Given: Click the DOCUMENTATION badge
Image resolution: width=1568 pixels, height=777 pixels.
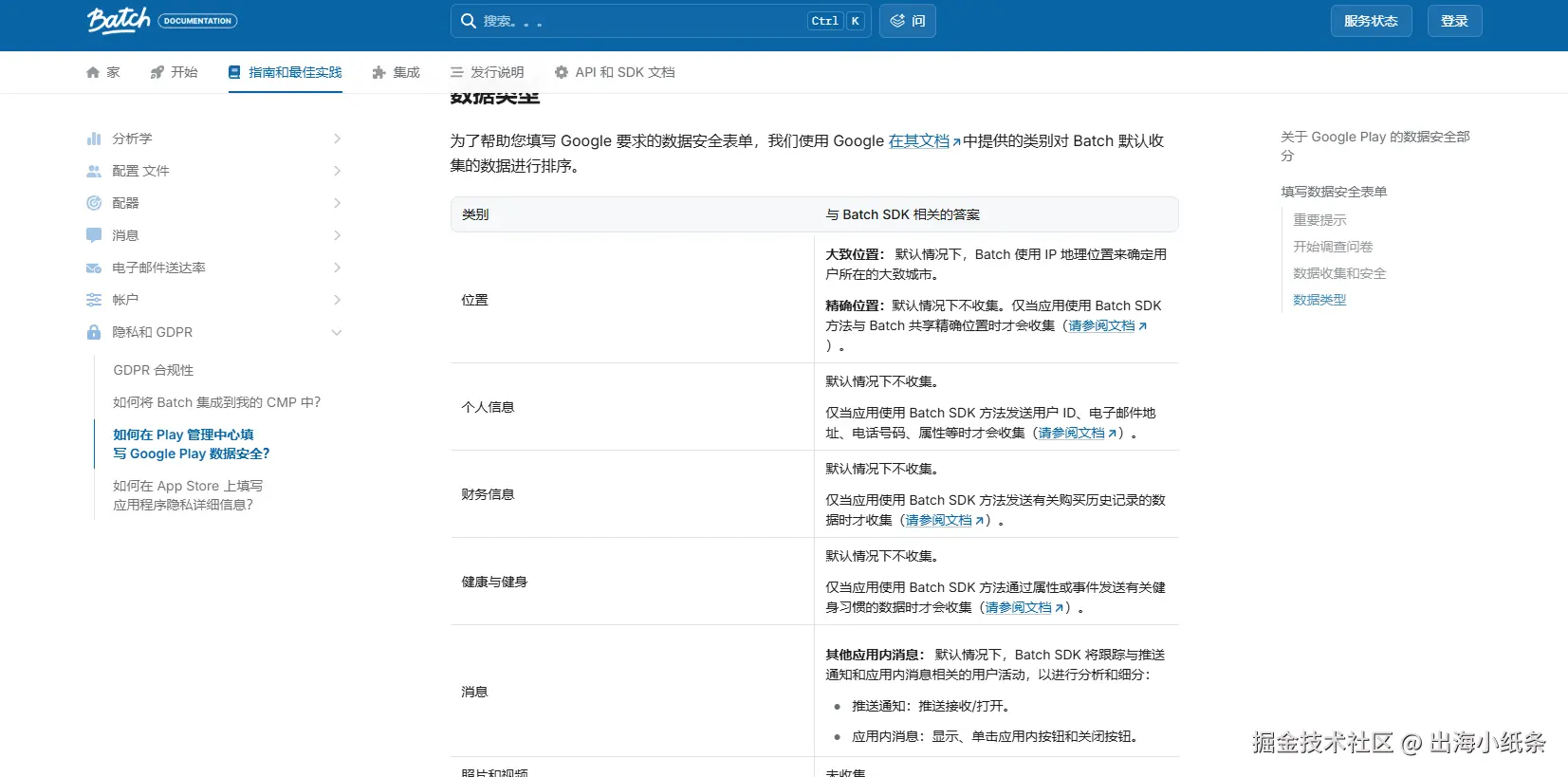Looking at the screenshot, I should pos(197,21).
